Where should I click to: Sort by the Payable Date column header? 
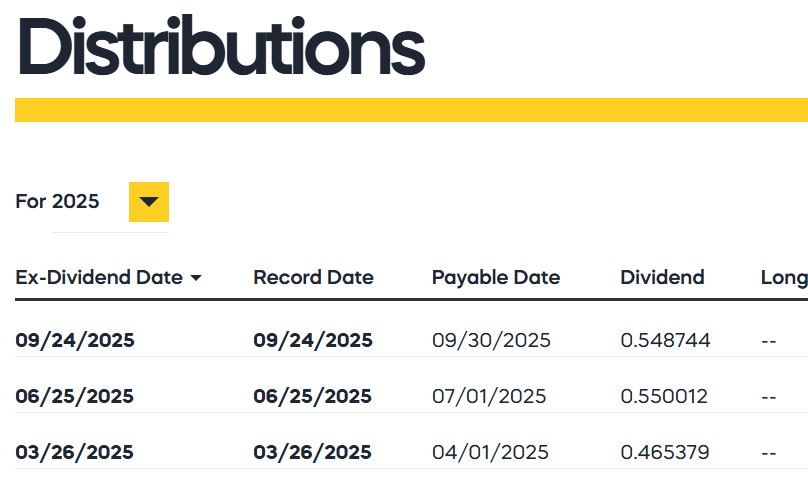[496, 278]
